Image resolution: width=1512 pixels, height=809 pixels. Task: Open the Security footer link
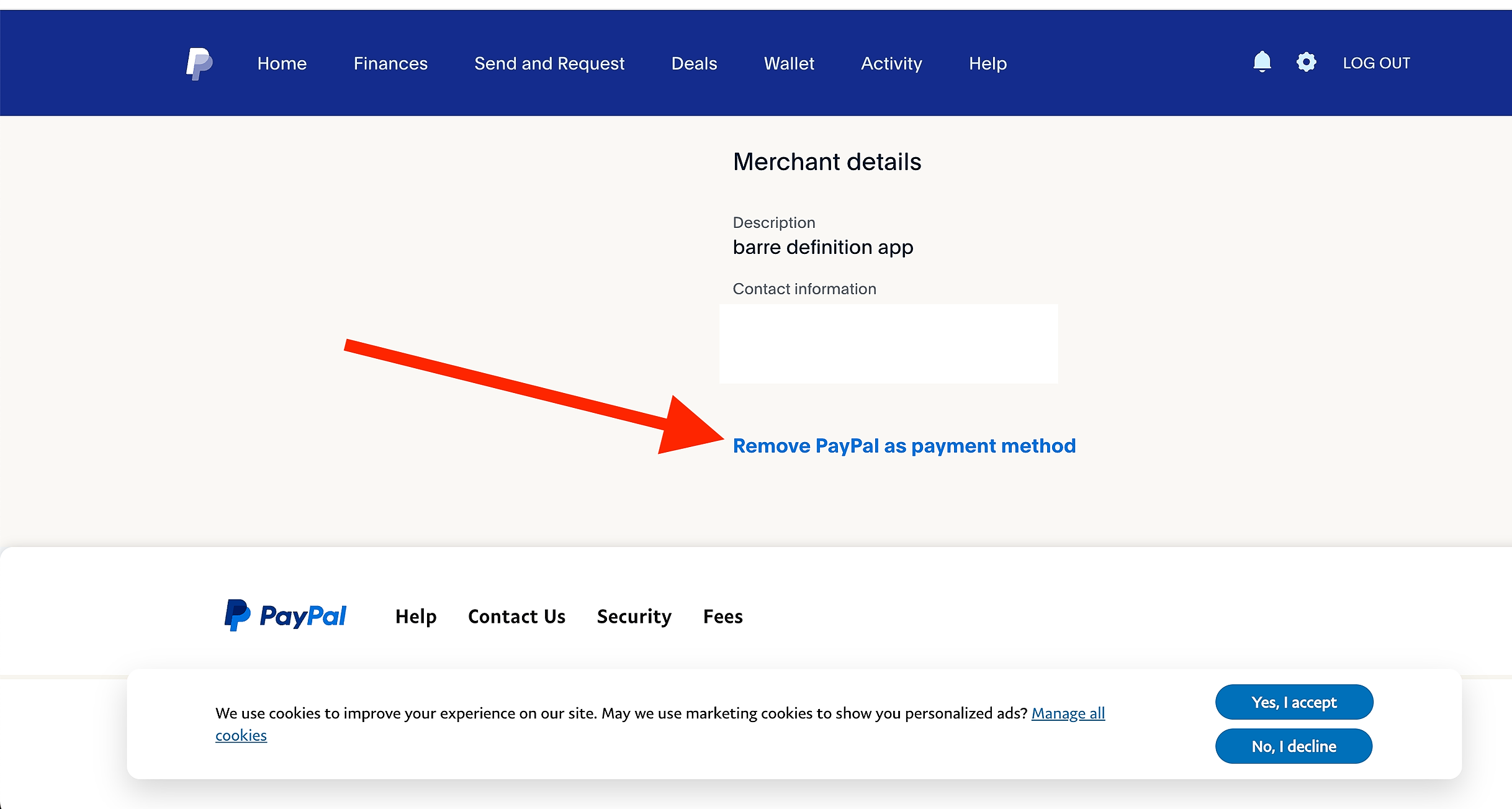tap(634, 617)
